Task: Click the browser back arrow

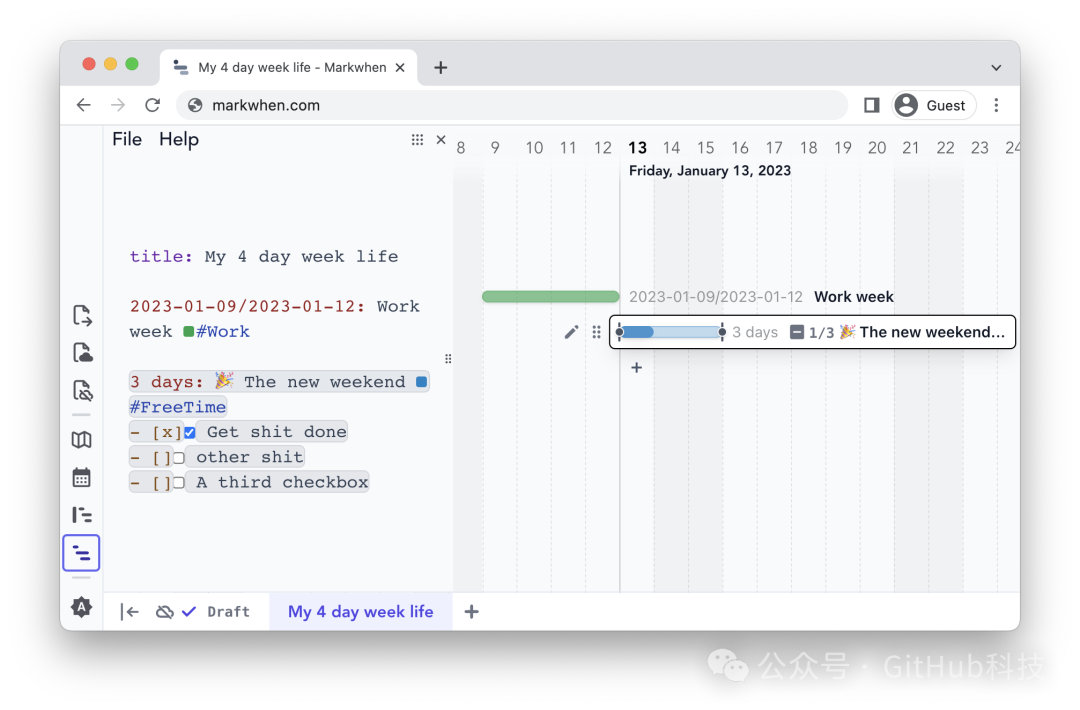Action: [83, 105]
